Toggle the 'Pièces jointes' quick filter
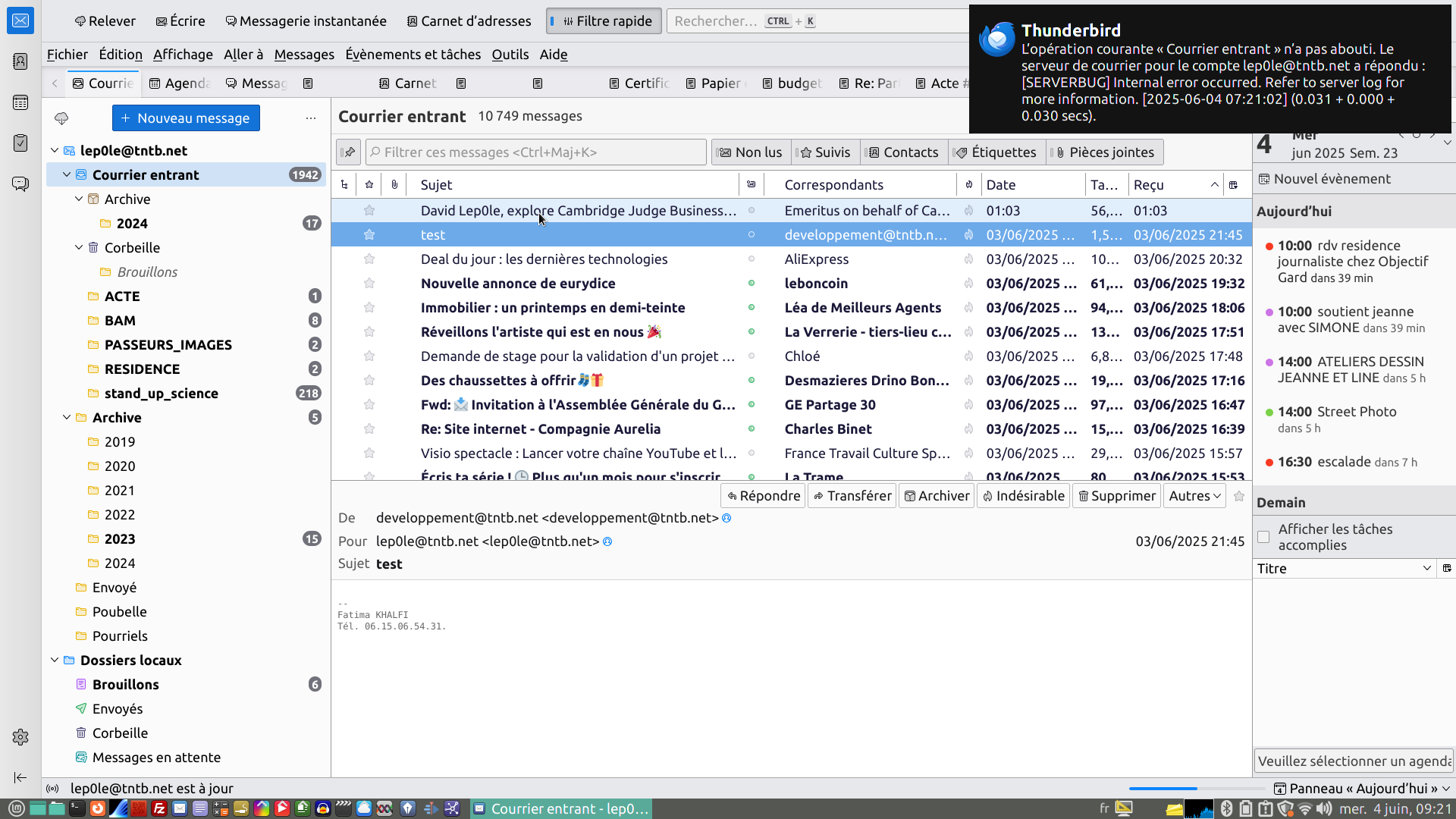 (x=1105, y=152)
